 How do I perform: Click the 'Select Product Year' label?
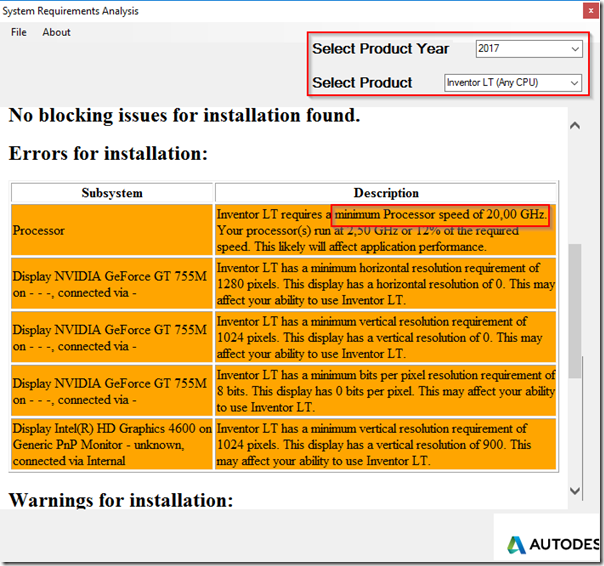(381, 49)
